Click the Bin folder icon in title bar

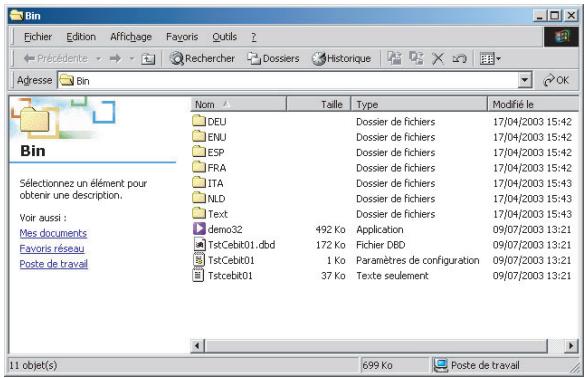[16, 15]
